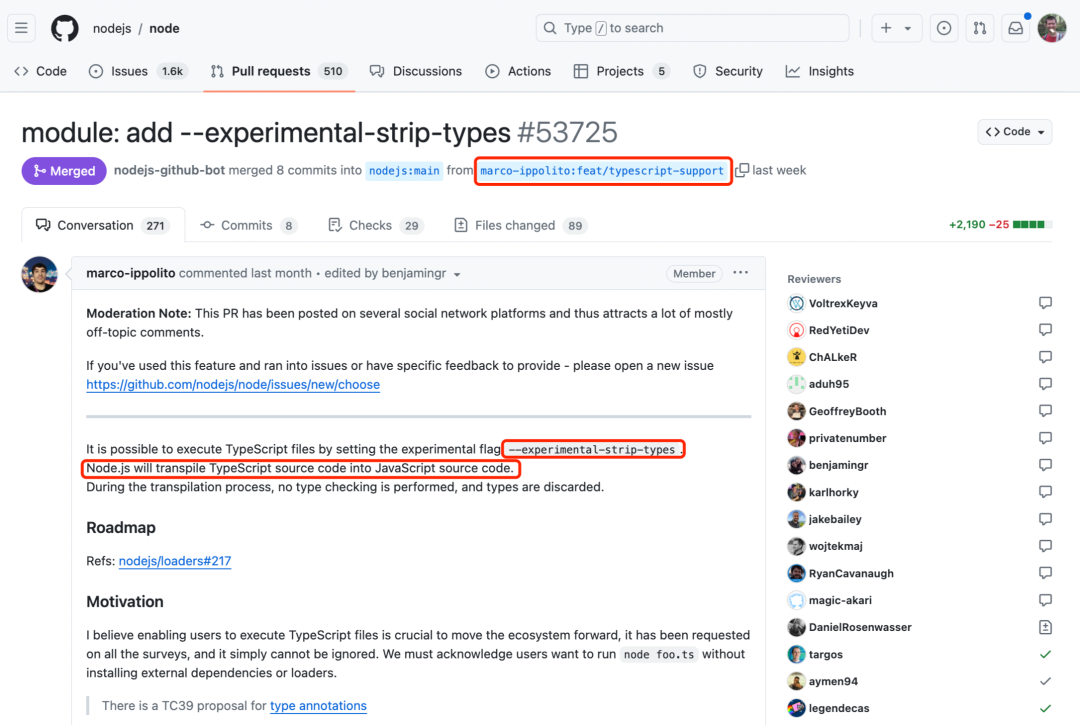Open your pull requests icon in the header
Viewport: 1080px width, 725px height.
(979, 28)
